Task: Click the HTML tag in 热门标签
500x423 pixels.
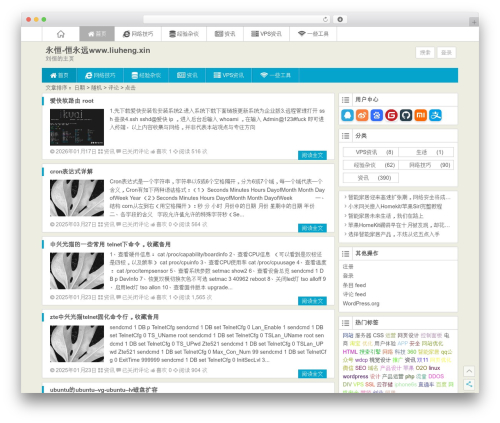Action: click(x=350, y=352)
